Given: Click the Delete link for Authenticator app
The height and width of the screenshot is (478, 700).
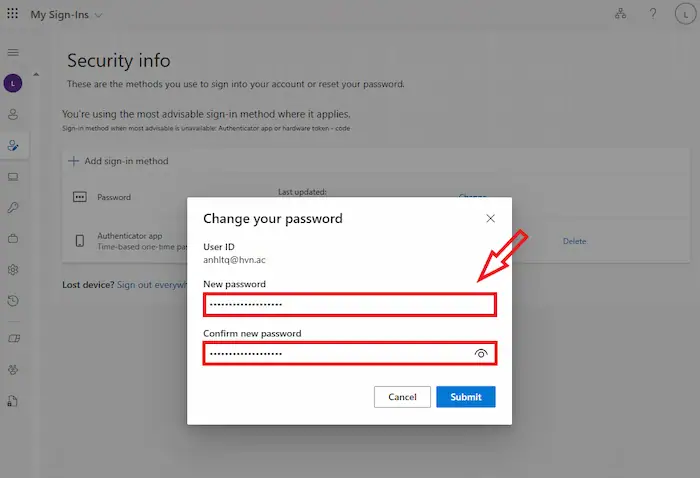Looking at the screenshot, I should 574,241.
